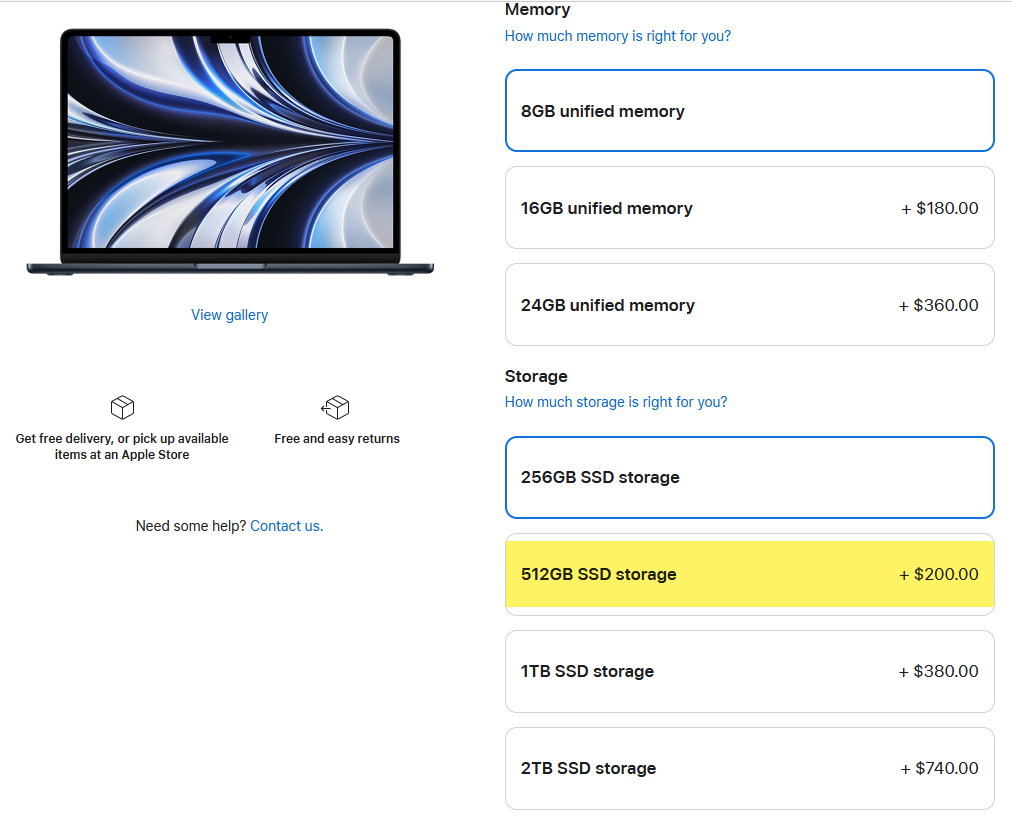This screenshot has height=821, width=1012.
Task: Select 256GB SSD storage option
Action: [x=749, y=477]
